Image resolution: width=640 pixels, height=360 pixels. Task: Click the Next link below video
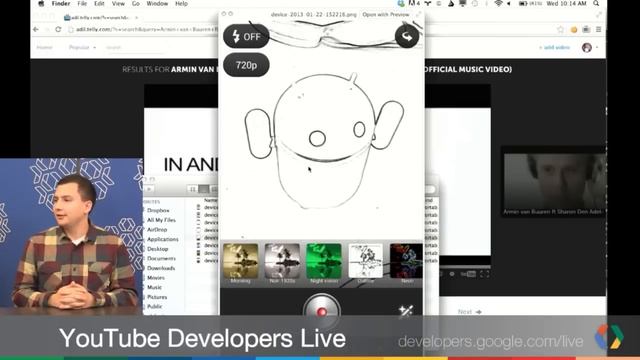(469, 312)
